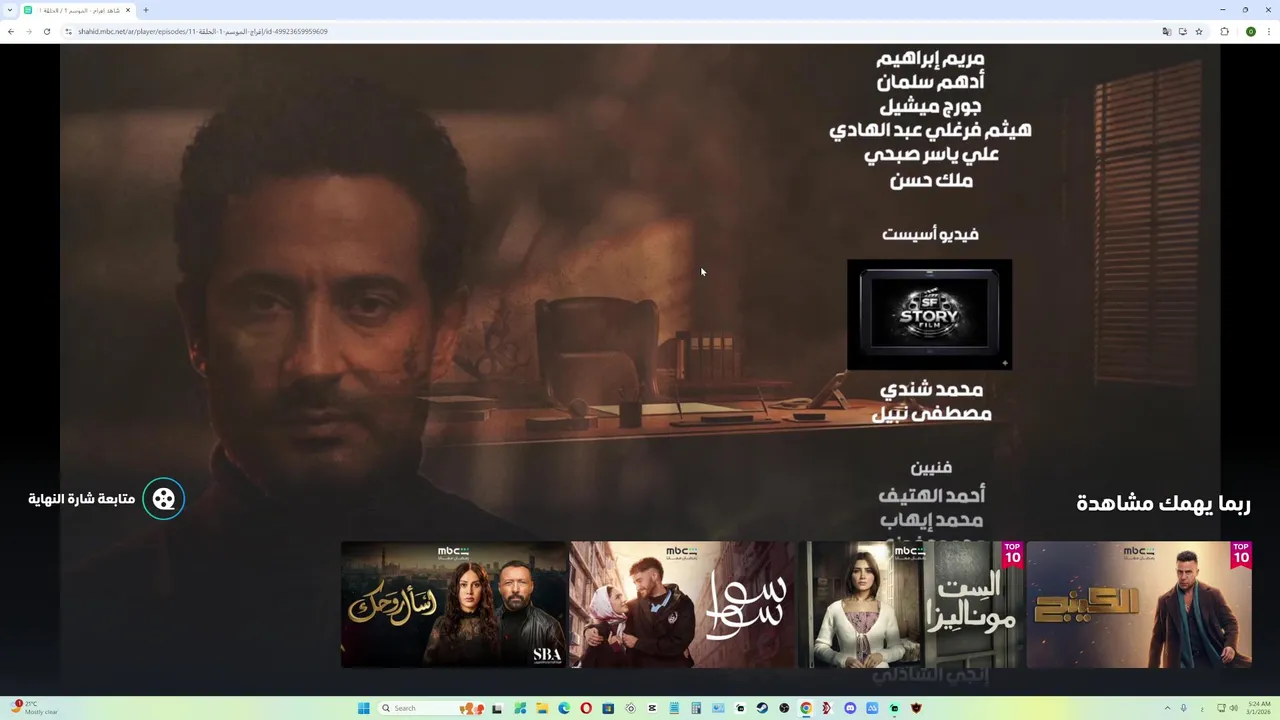Click the film reel end-credits icon
This screenshot has width=1280, height=720.
pos(164,499)
